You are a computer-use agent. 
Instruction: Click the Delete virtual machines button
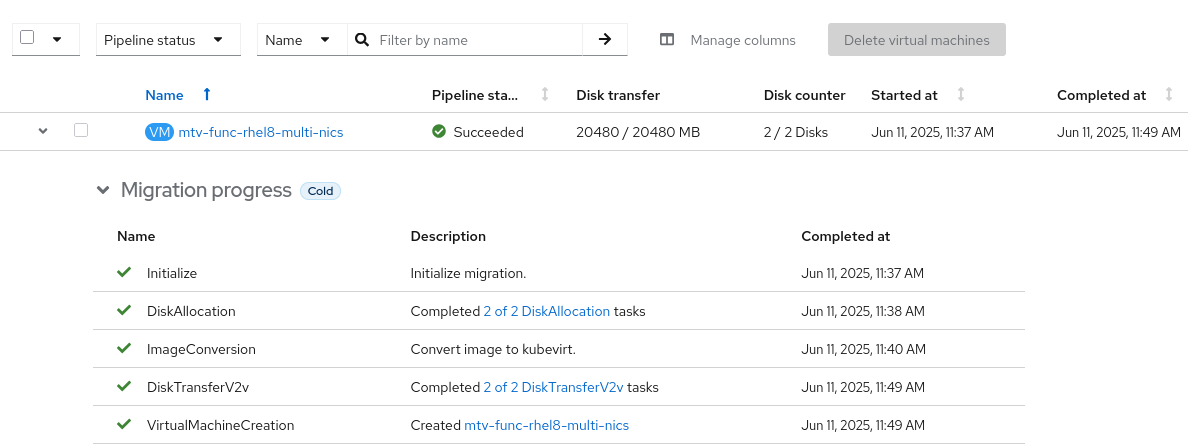click(x=916, y=40)
